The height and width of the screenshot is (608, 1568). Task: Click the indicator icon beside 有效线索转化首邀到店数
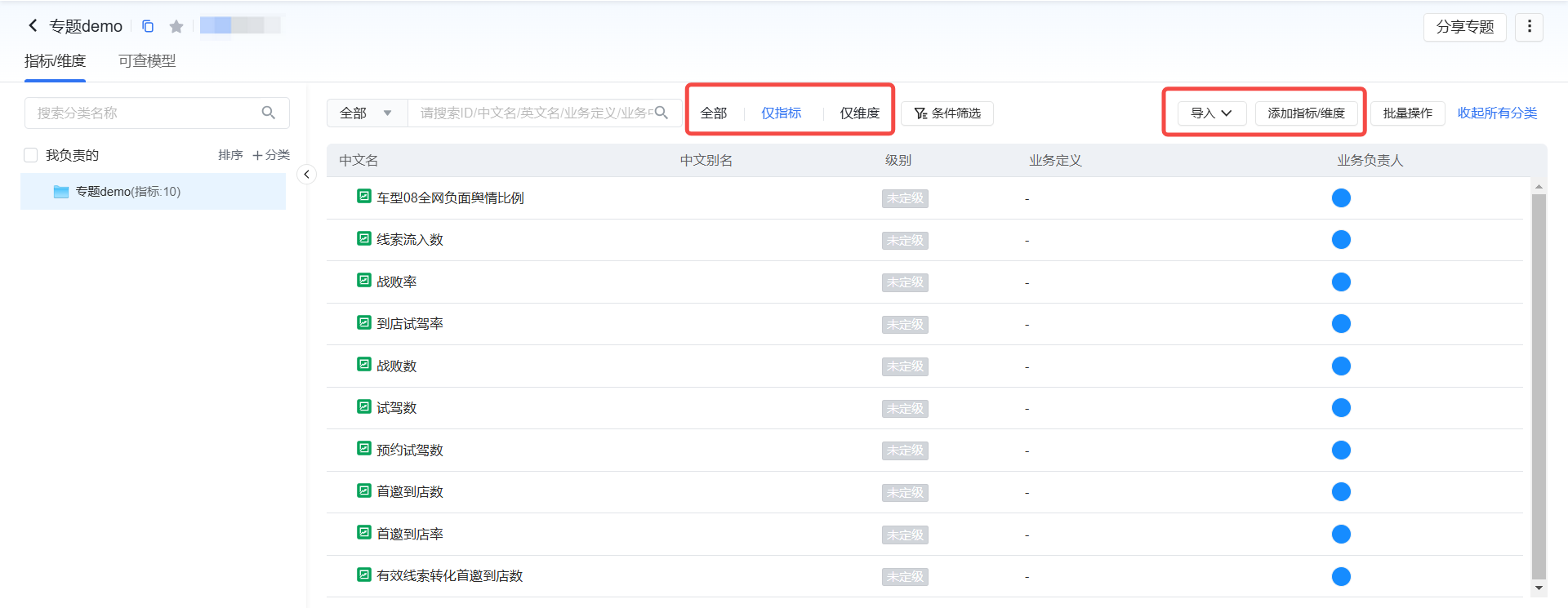tap(364, 575)
